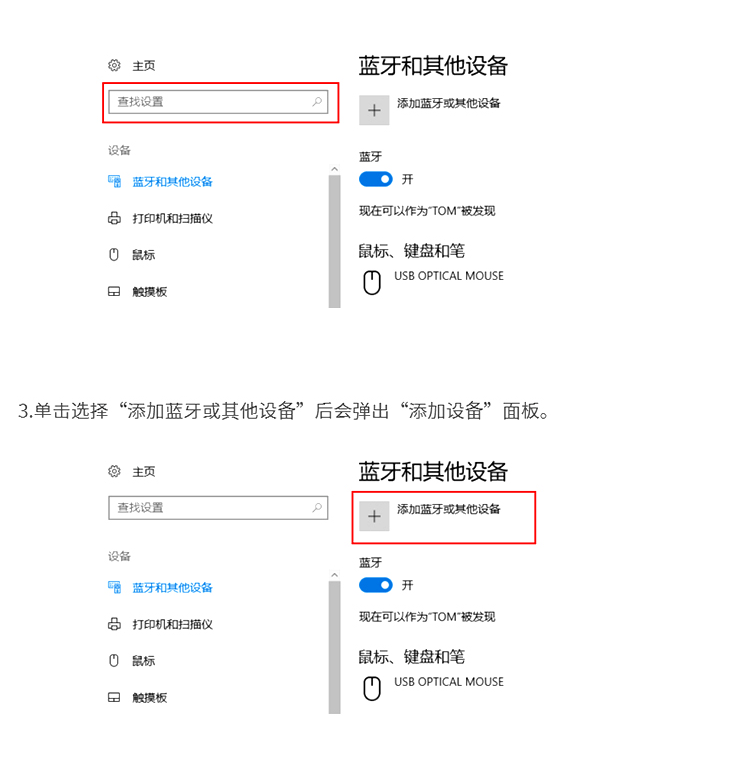Image resolution: width=750 pixels, height=782 pixels.
Task: Click the plus icon inside the red-outlined add device box
Action: 374,516
